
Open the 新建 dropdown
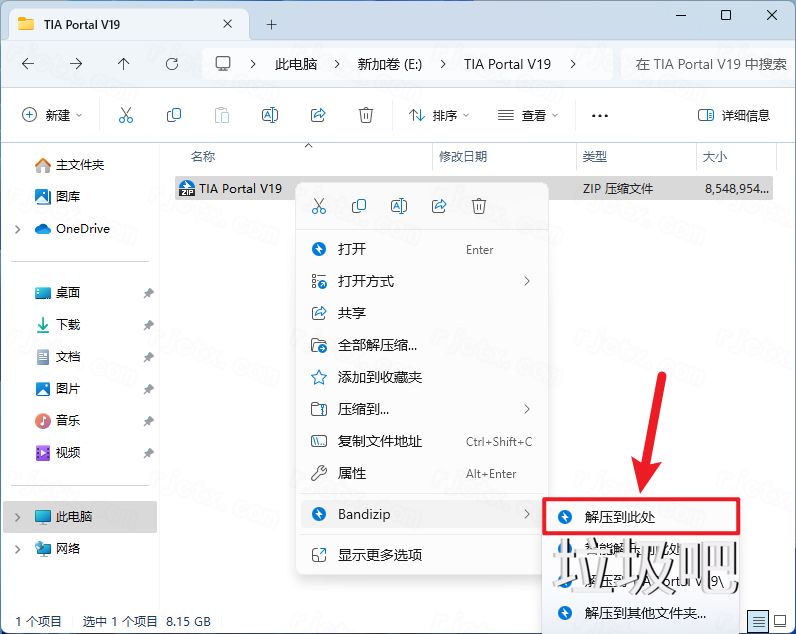pos(52,115)
